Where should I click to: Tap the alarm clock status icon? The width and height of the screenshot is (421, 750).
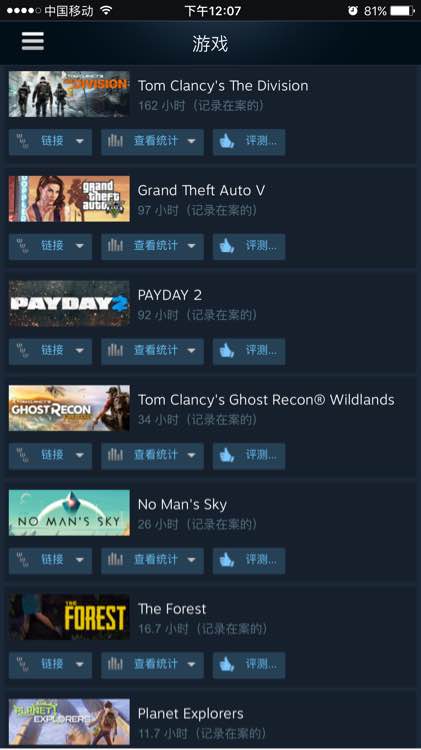pos(353,11)
